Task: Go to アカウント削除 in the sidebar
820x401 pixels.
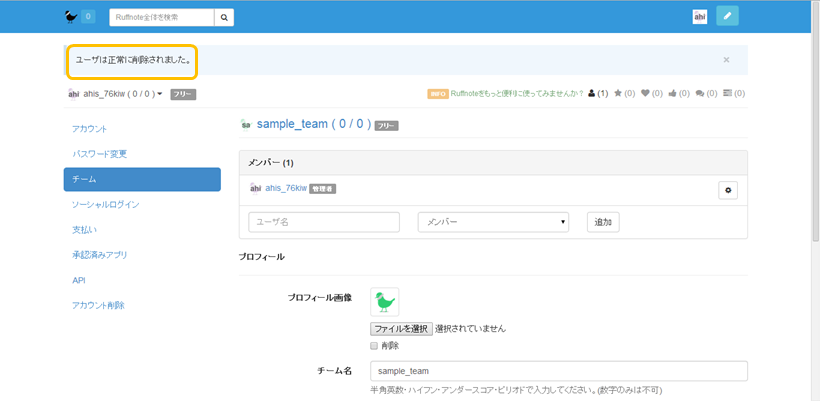Action: pyautogui.click(x=99, y=305)
